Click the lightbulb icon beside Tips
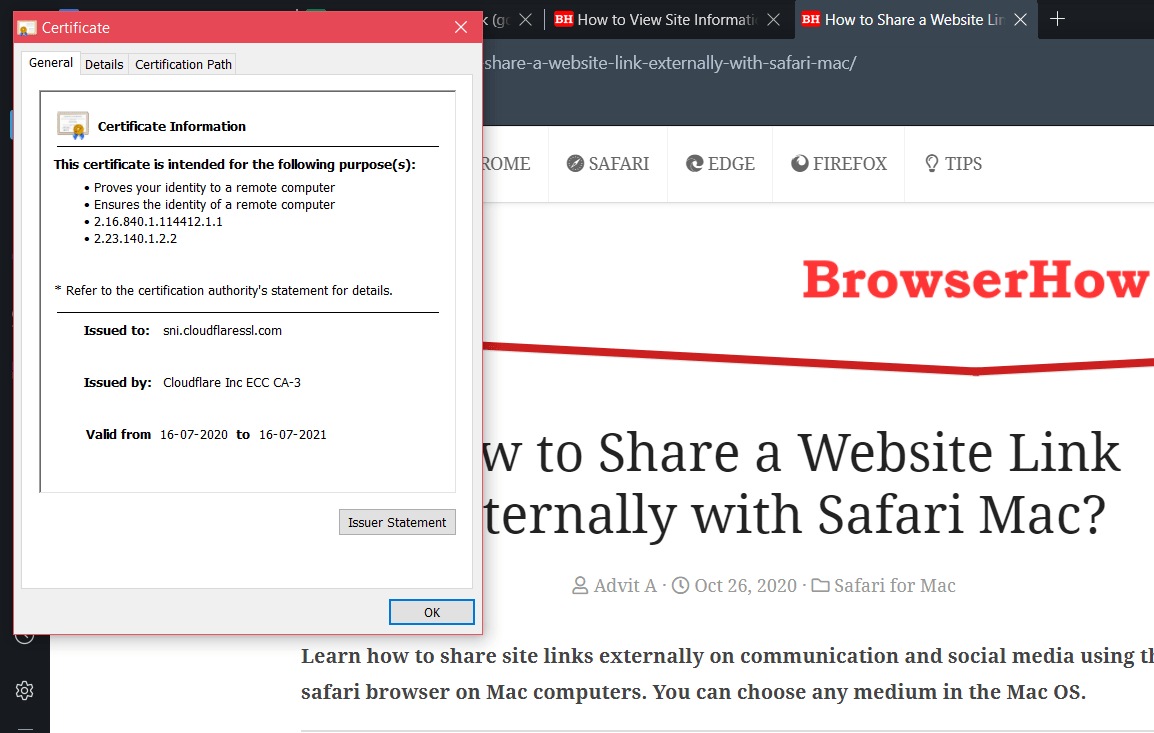The height and width of the screenshot is (733, 1154). tap(932, 163)
